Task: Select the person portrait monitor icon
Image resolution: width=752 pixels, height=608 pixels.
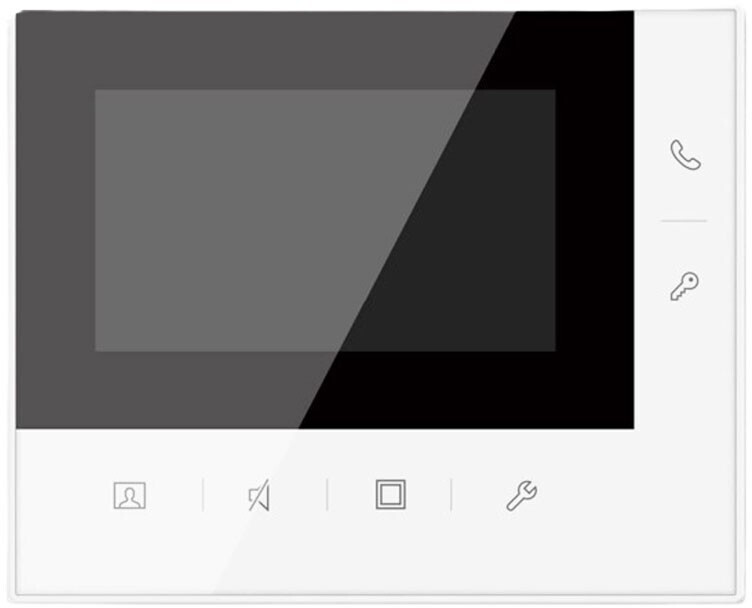Action: click(x=129, y=495)
